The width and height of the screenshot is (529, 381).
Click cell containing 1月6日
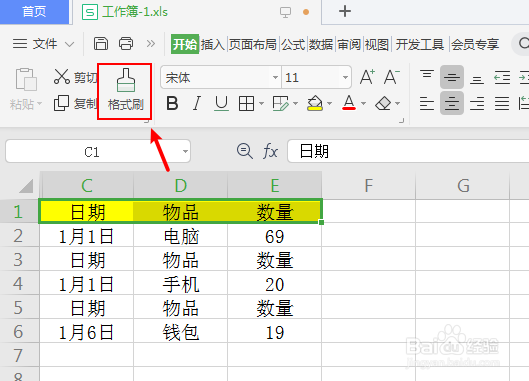[86, 332]
